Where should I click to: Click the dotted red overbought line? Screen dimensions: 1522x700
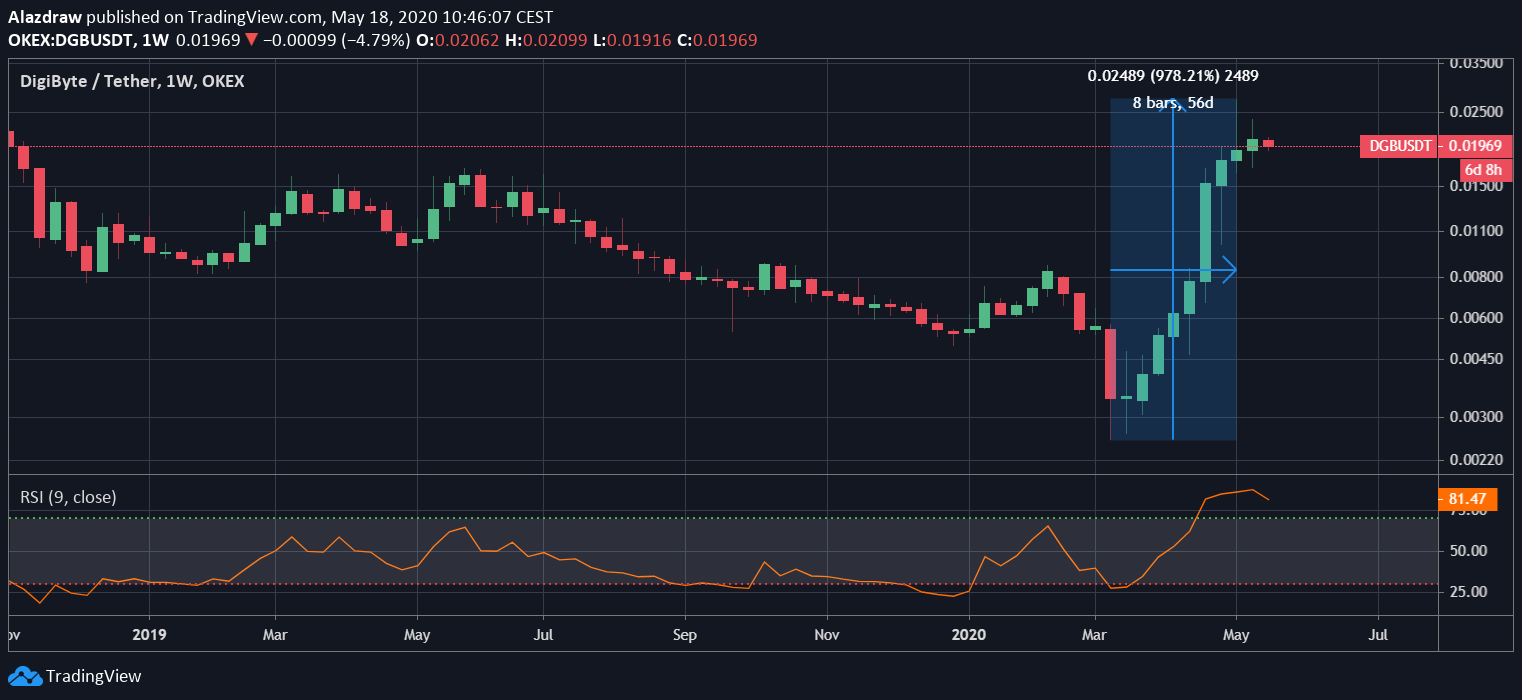[700, 586]
